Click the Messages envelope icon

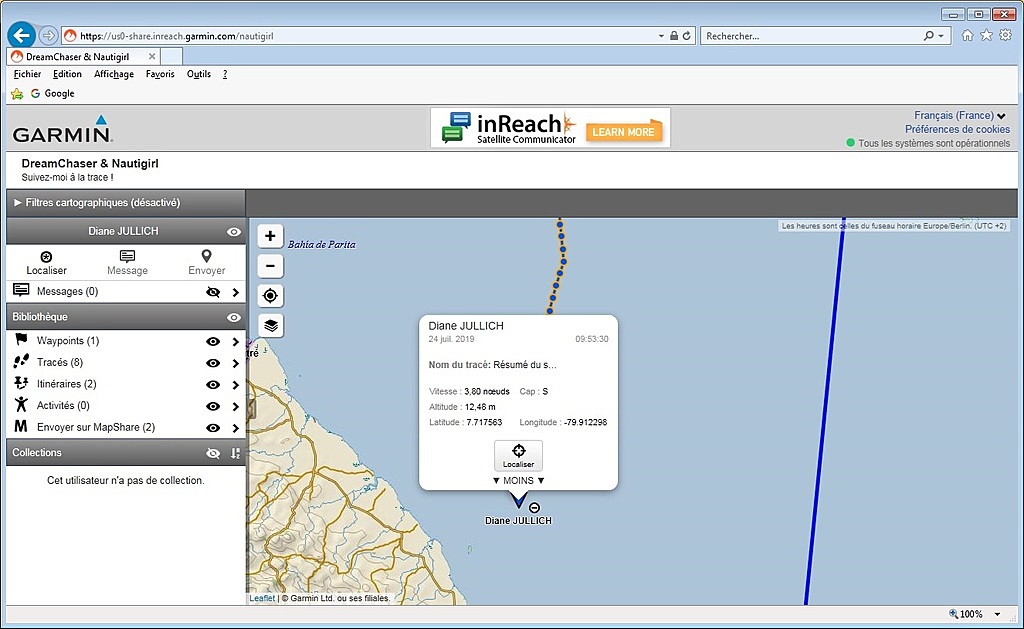[21, 290]
